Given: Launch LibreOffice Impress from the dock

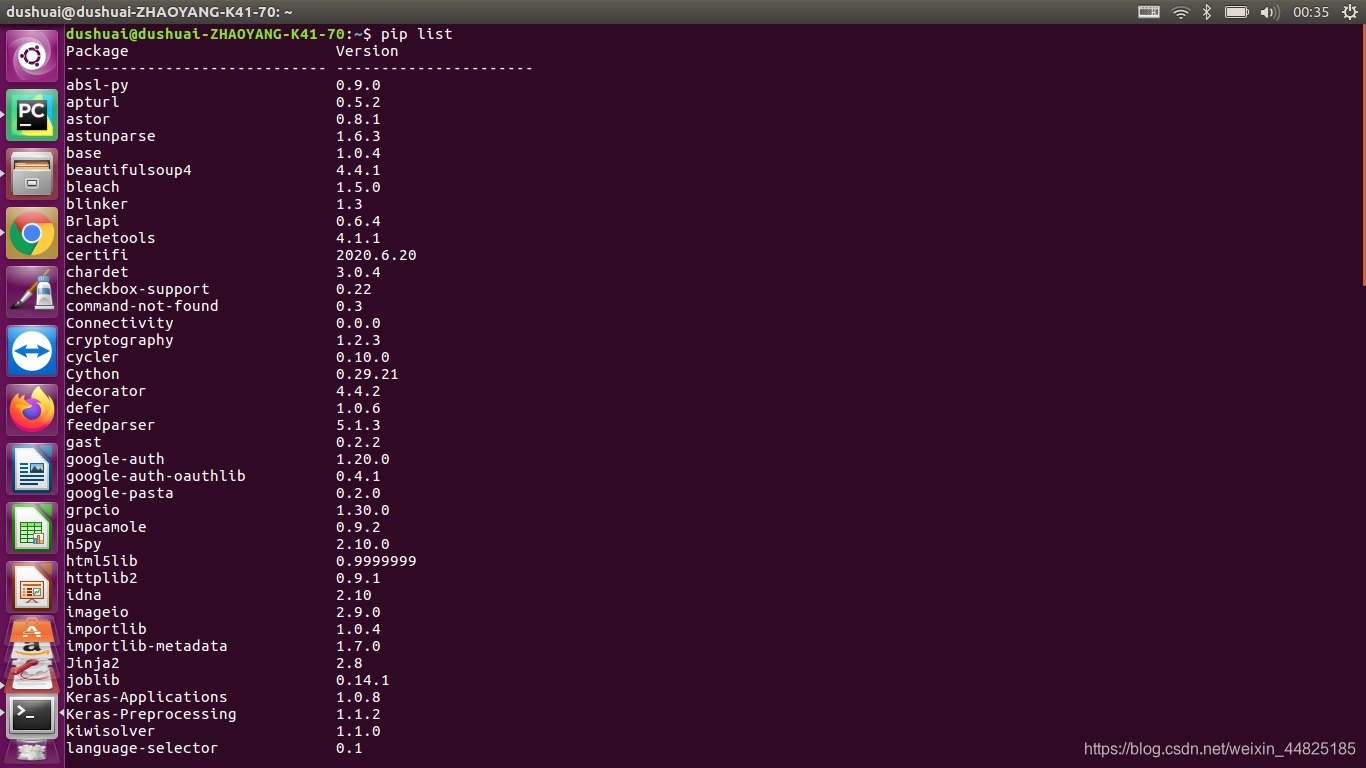Looking at the screenshot, I should (x=32, y=587).
